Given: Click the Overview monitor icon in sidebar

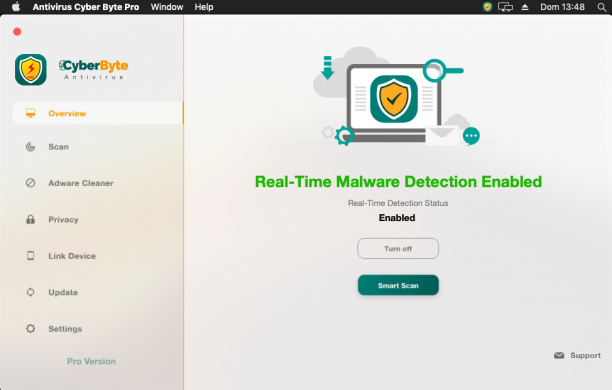Looking at the screenshot, I should click(30, 113).
